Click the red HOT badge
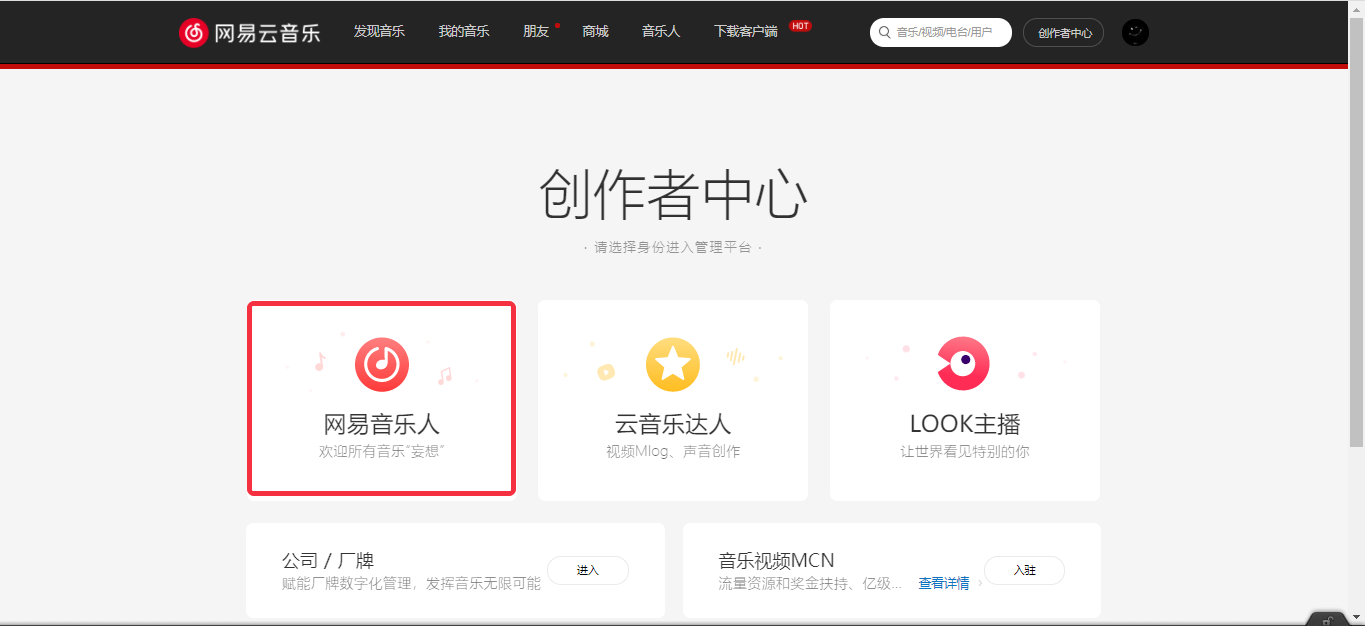The width and height of the screenshot is (1365, 626). coord(800,26)
